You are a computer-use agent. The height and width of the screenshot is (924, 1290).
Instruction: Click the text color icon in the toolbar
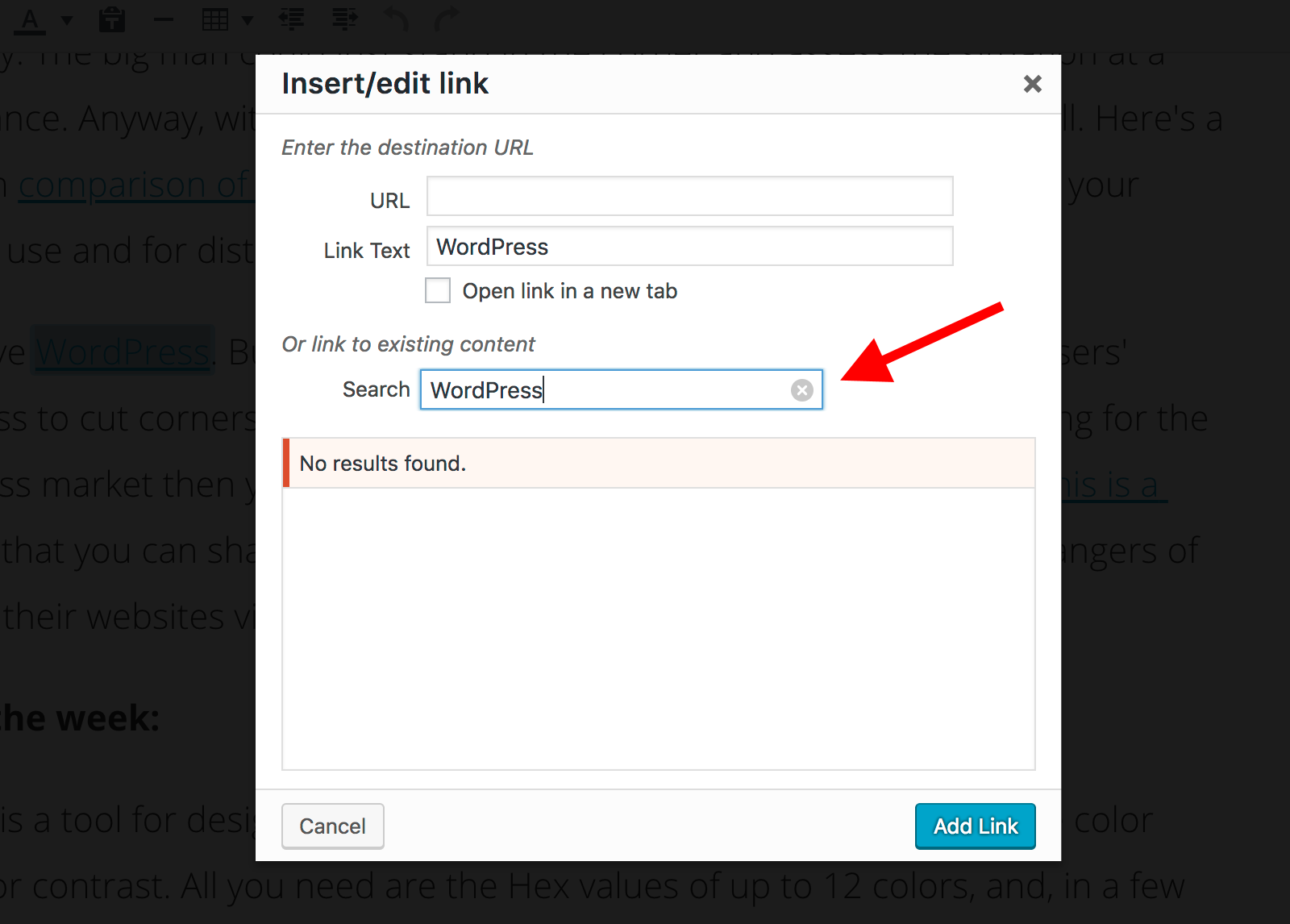(x=31, y=19)
